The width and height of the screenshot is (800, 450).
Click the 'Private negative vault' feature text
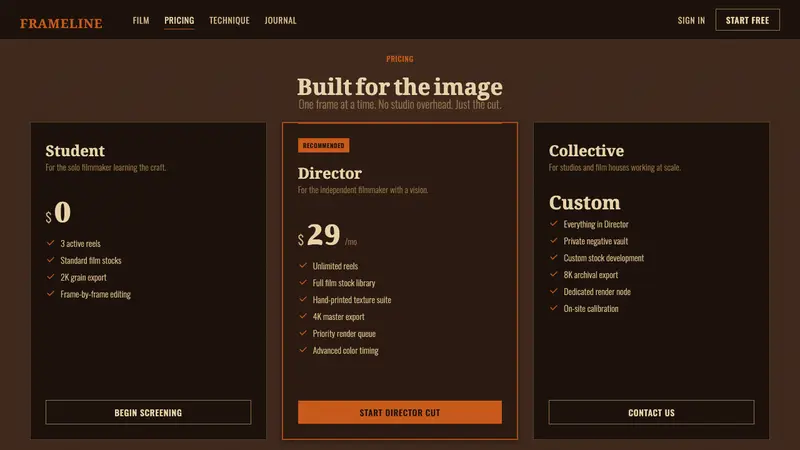[x=595, y=241]
